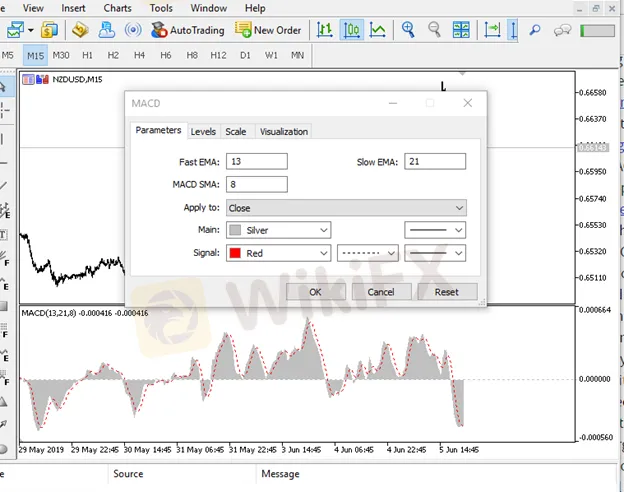The height and width of the screenshot is (492, 624).
Task: Click the tile windows icon
Action: point(461,30)
